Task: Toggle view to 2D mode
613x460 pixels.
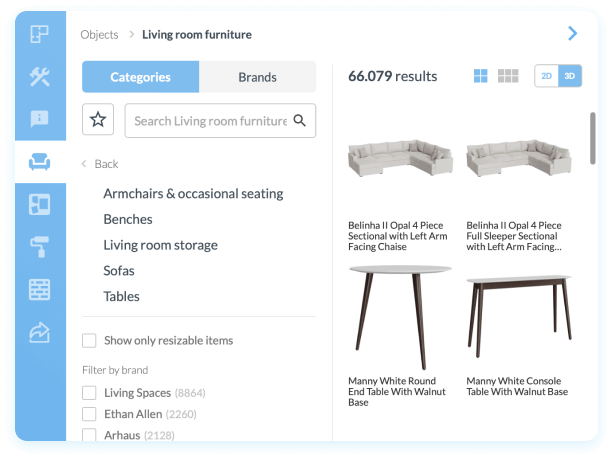Action: click(547, 76)
